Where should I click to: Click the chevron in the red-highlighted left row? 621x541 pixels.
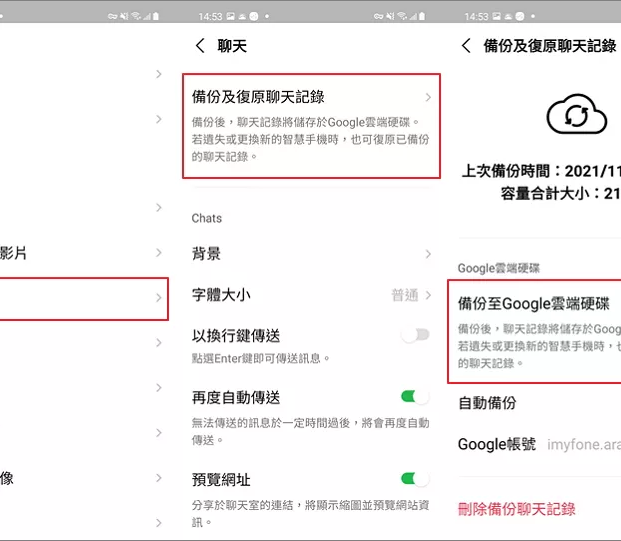coord(158,298)
